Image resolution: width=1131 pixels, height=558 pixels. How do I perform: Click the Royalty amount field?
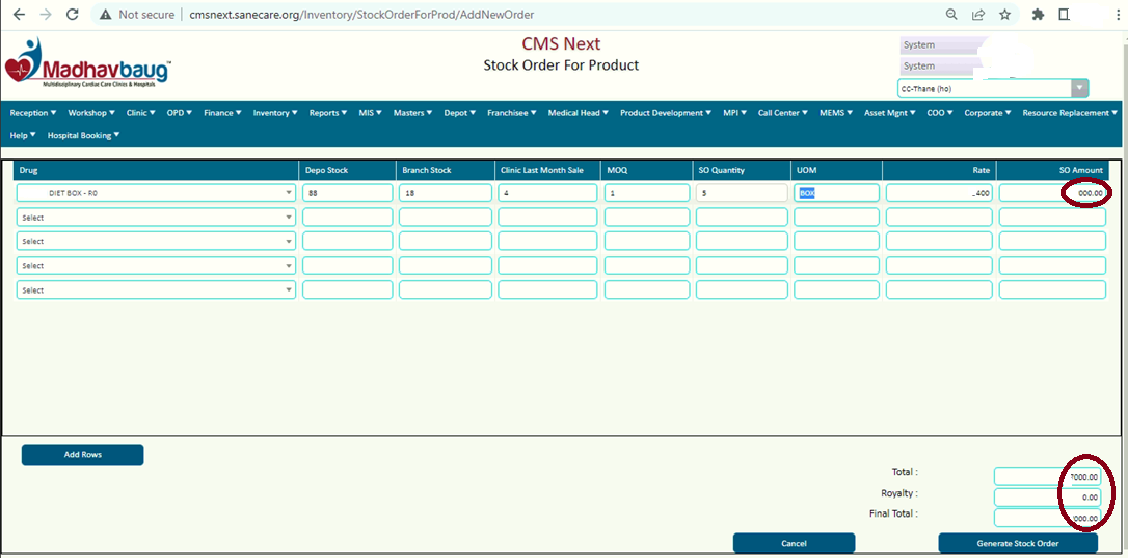point(1048,497)
